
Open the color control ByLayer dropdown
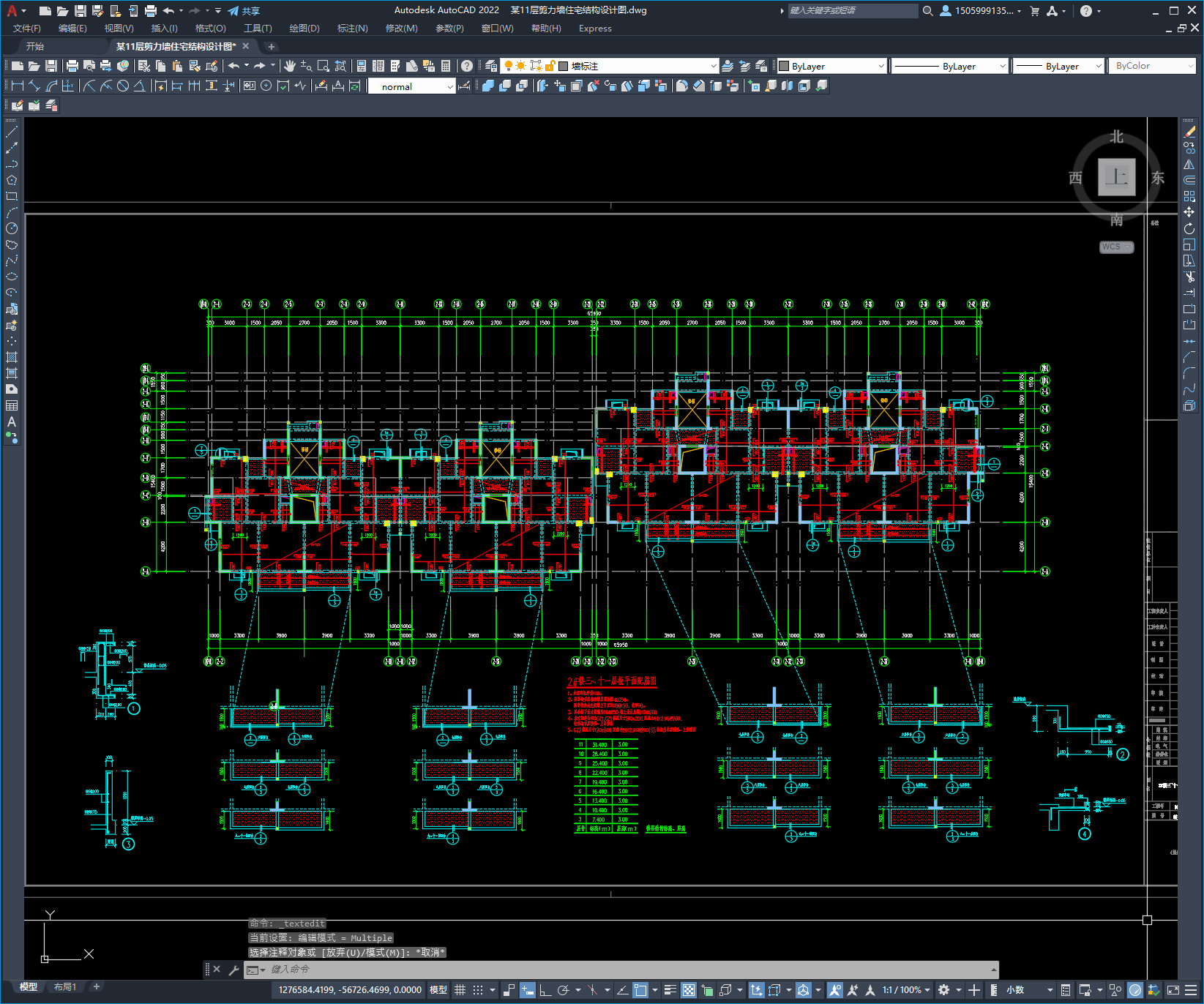click(832, 66)
